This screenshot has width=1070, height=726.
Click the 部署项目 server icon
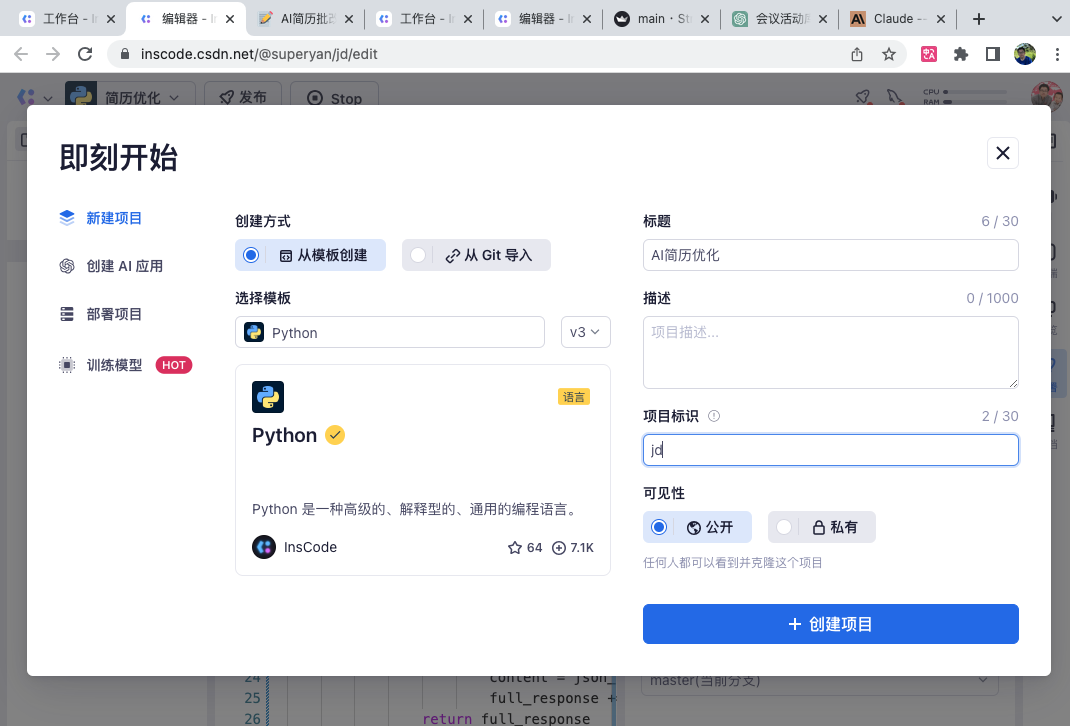click(x=67, y=314)
